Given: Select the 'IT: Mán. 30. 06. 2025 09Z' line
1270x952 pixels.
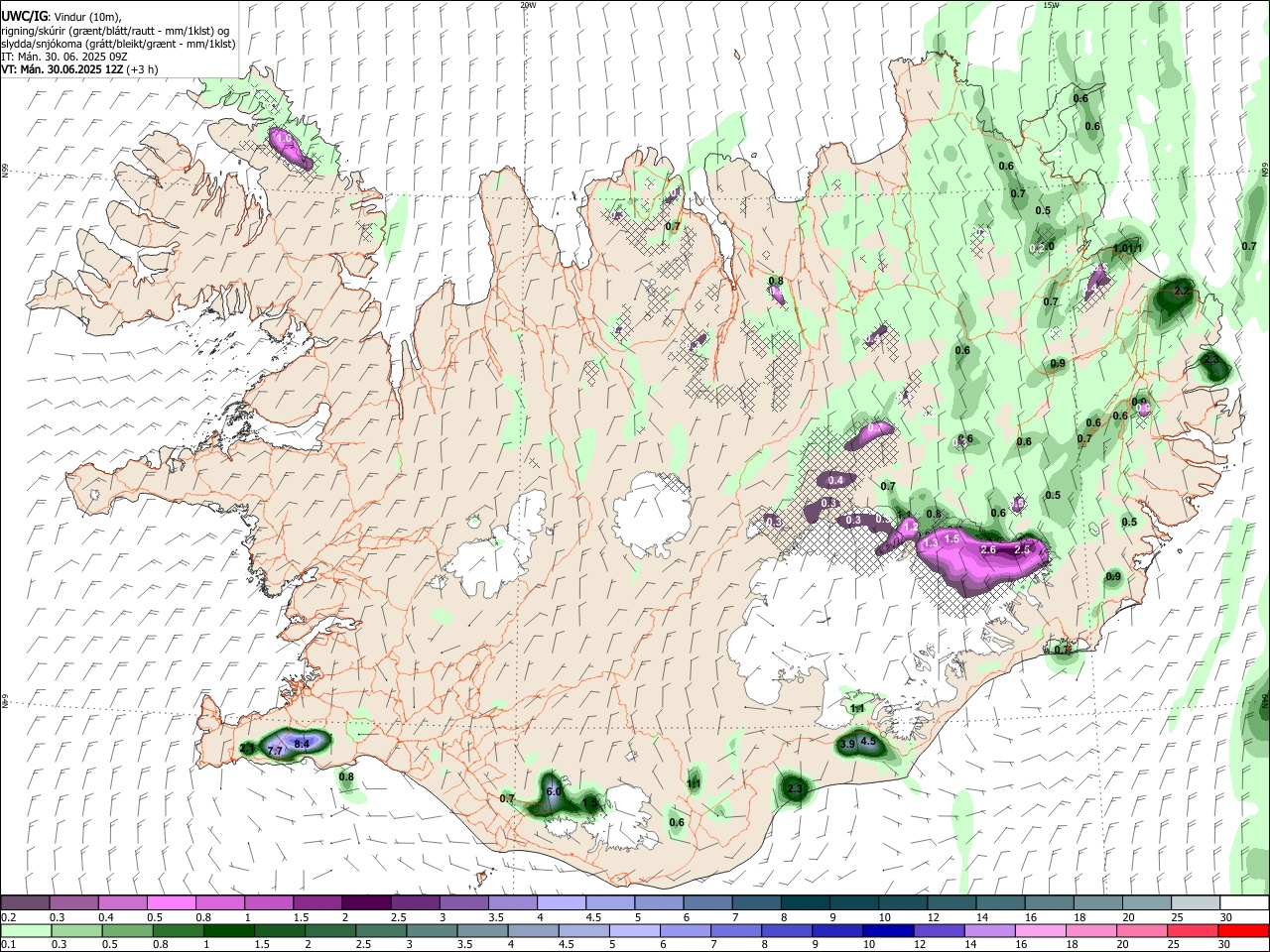Looking at the screenshot, I should 64,57.
